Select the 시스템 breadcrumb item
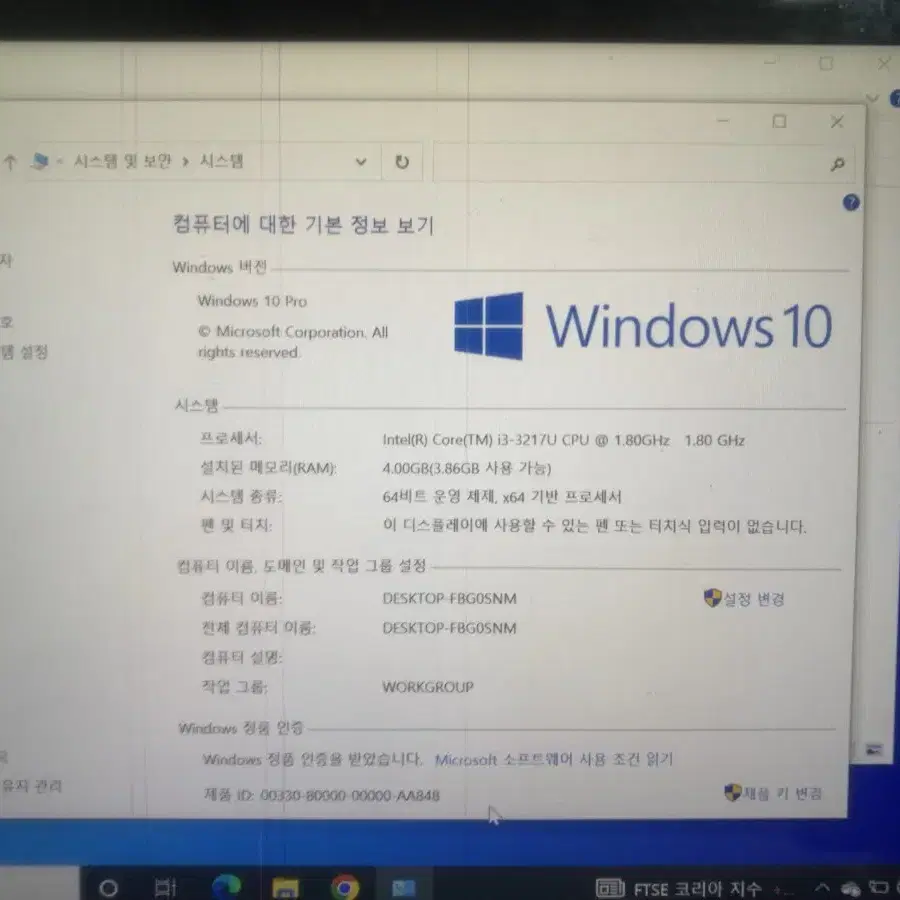The image size is (900, 900). click(222, 161)
